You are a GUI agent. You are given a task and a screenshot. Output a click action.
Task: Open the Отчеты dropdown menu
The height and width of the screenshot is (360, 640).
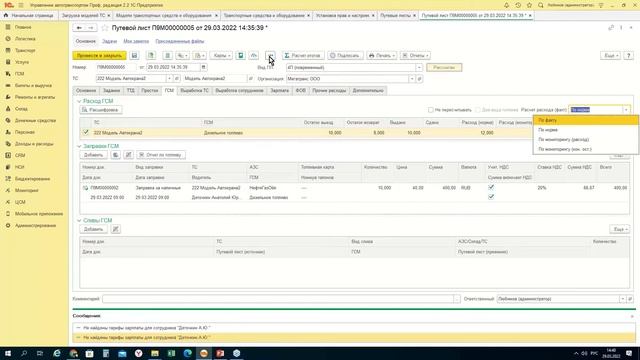tap(415, 56)
